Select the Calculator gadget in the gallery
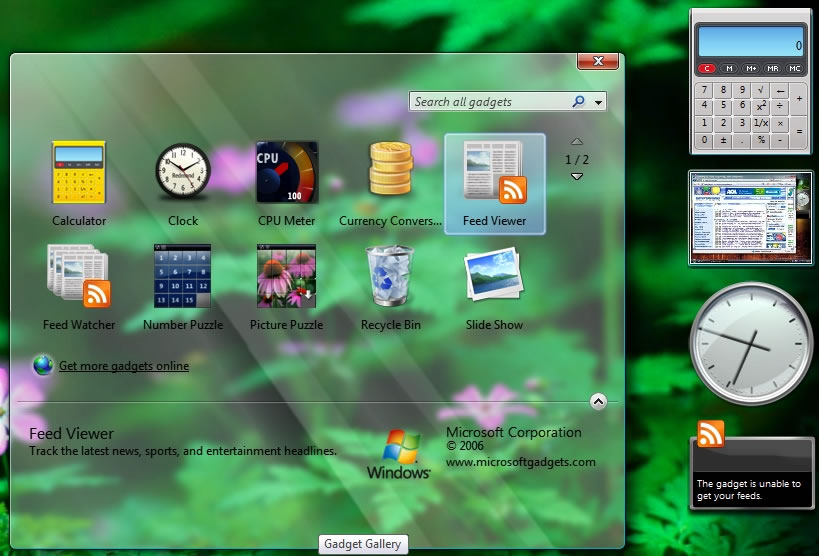Image resolution: width=819 pixels, height=556 pixels. coord(79,183)
